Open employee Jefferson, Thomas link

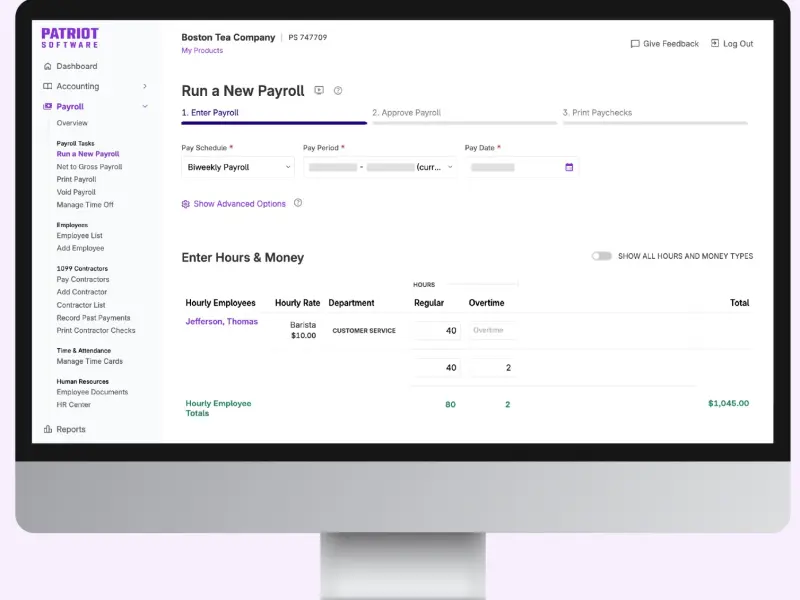pyautogui.click(x=221, y=321)
